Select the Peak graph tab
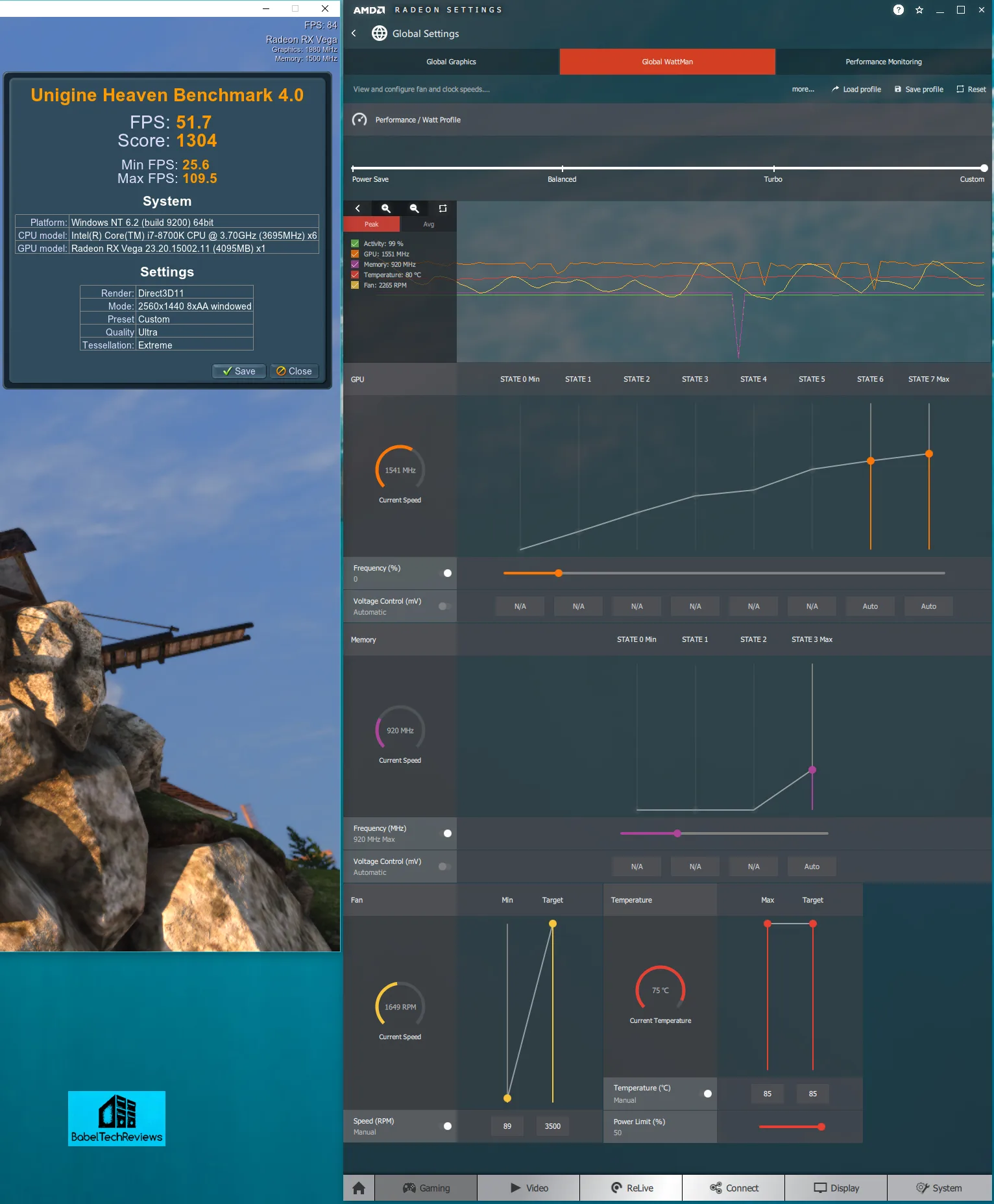 (371, 224)
